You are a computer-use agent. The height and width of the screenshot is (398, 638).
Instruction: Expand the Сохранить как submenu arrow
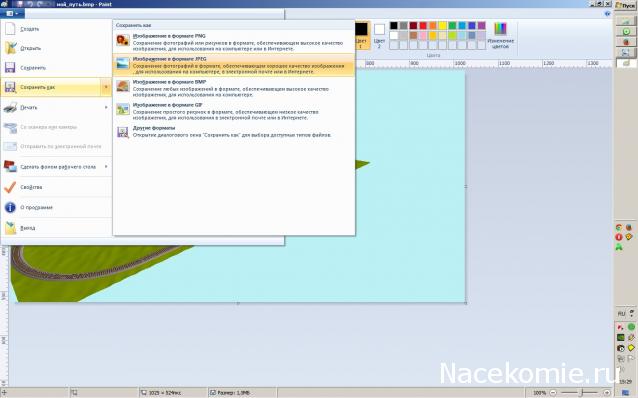point(106,87)
